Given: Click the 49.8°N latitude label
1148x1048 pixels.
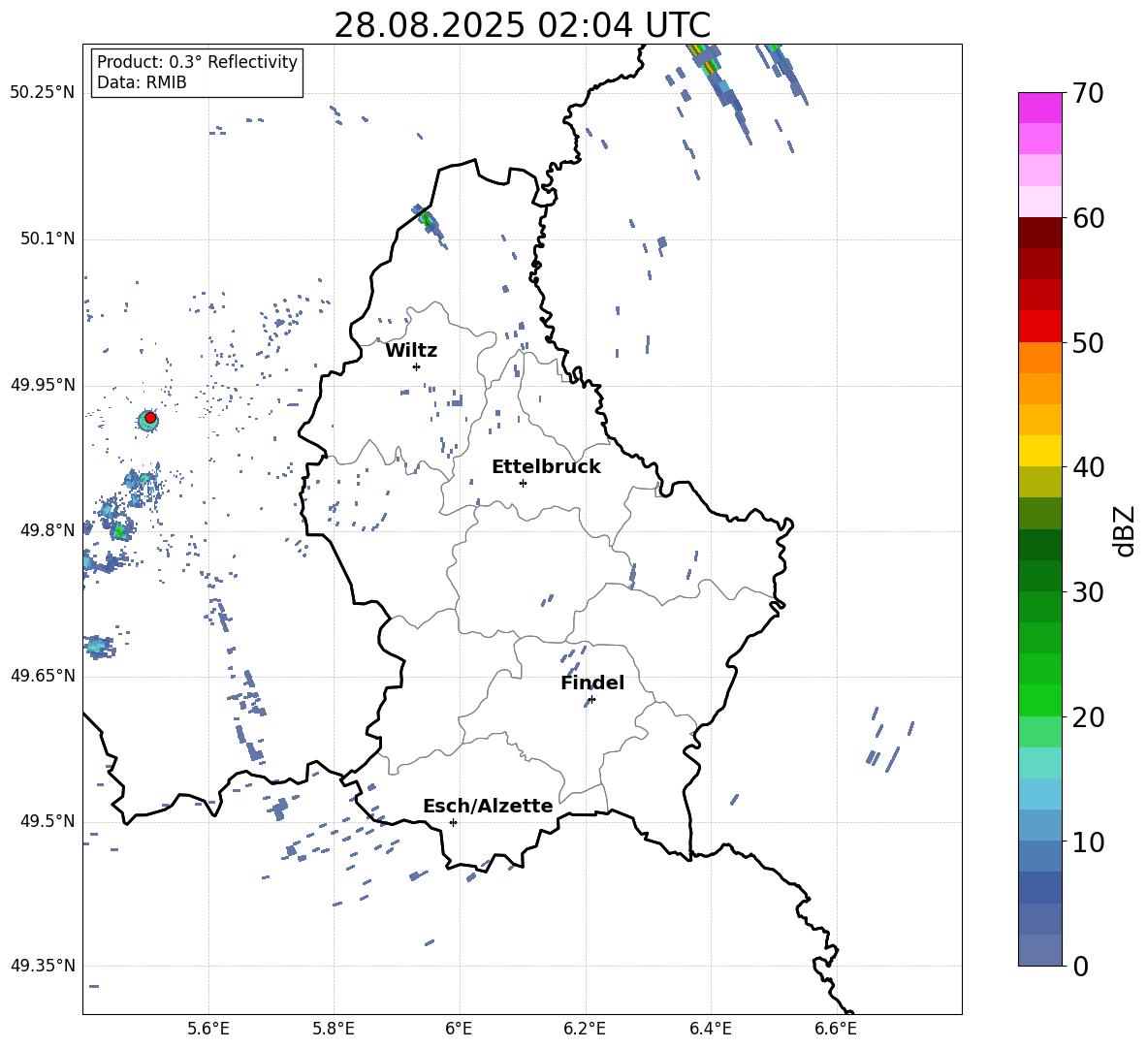Looking at the screenshot, I should coord(47,530).
